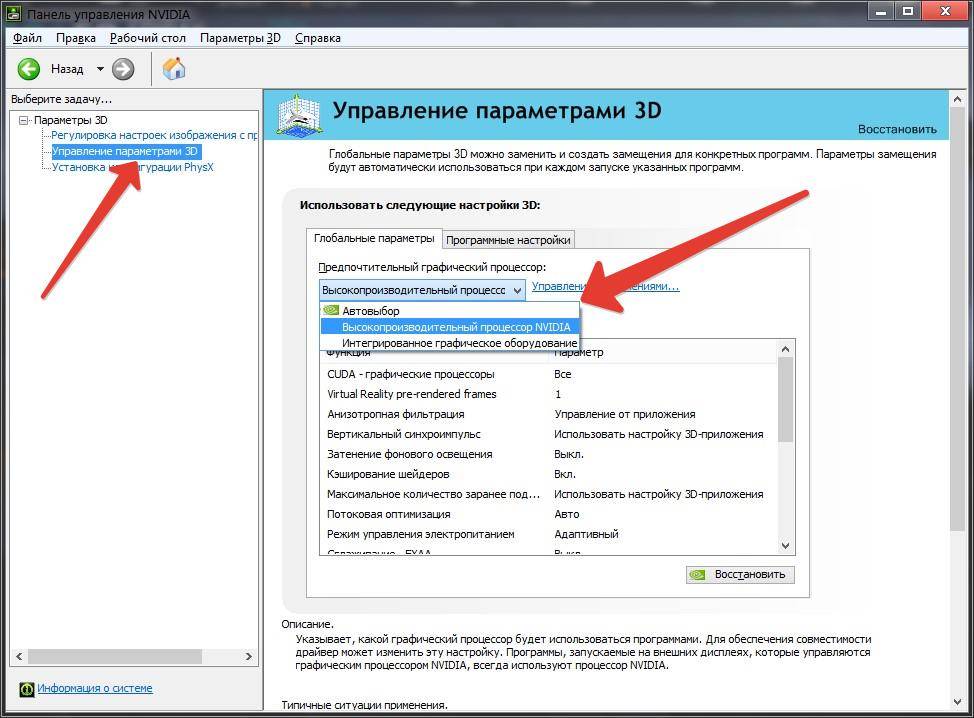
Task: Open the Файл menu
Action: 28,38
